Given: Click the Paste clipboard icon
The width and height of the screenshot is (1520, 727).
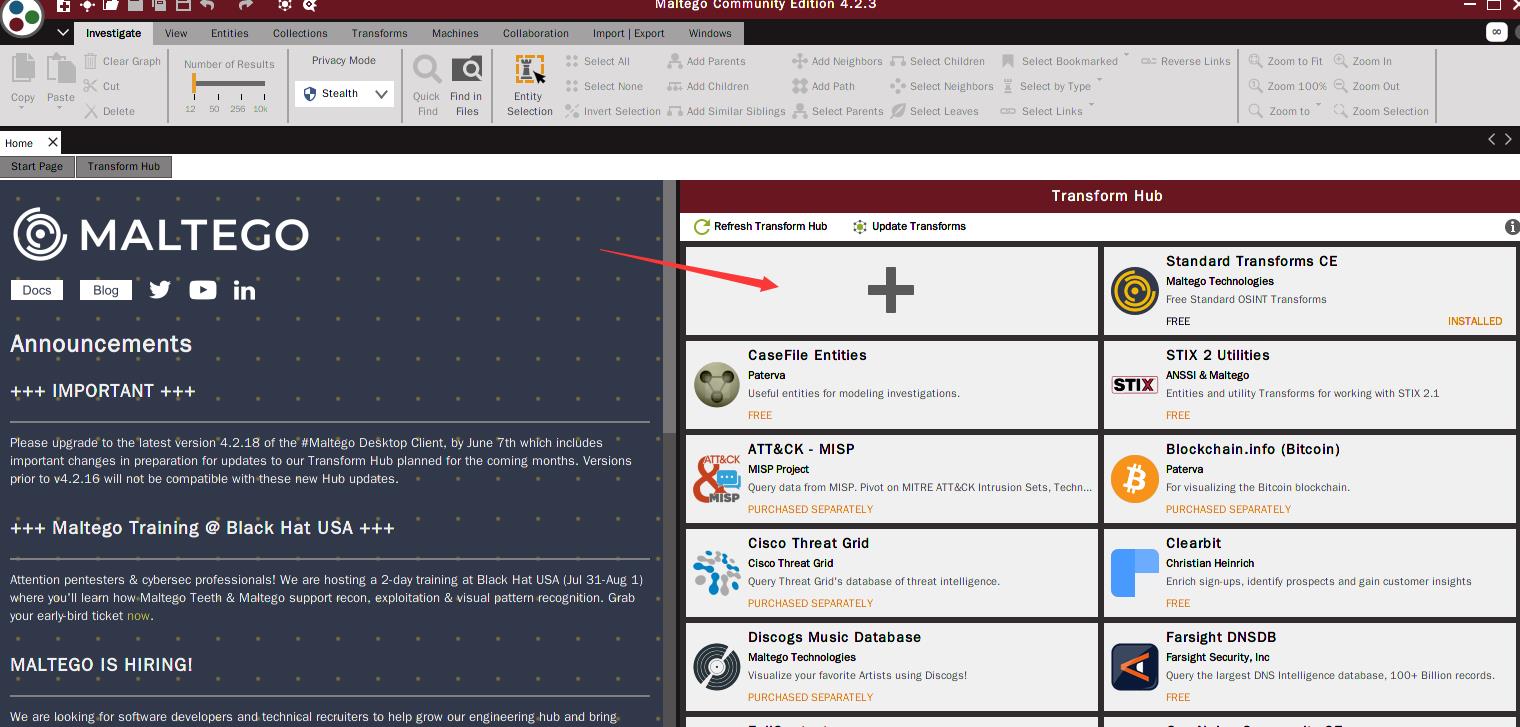Looking at the screenshot, I should tap(61, 69).
